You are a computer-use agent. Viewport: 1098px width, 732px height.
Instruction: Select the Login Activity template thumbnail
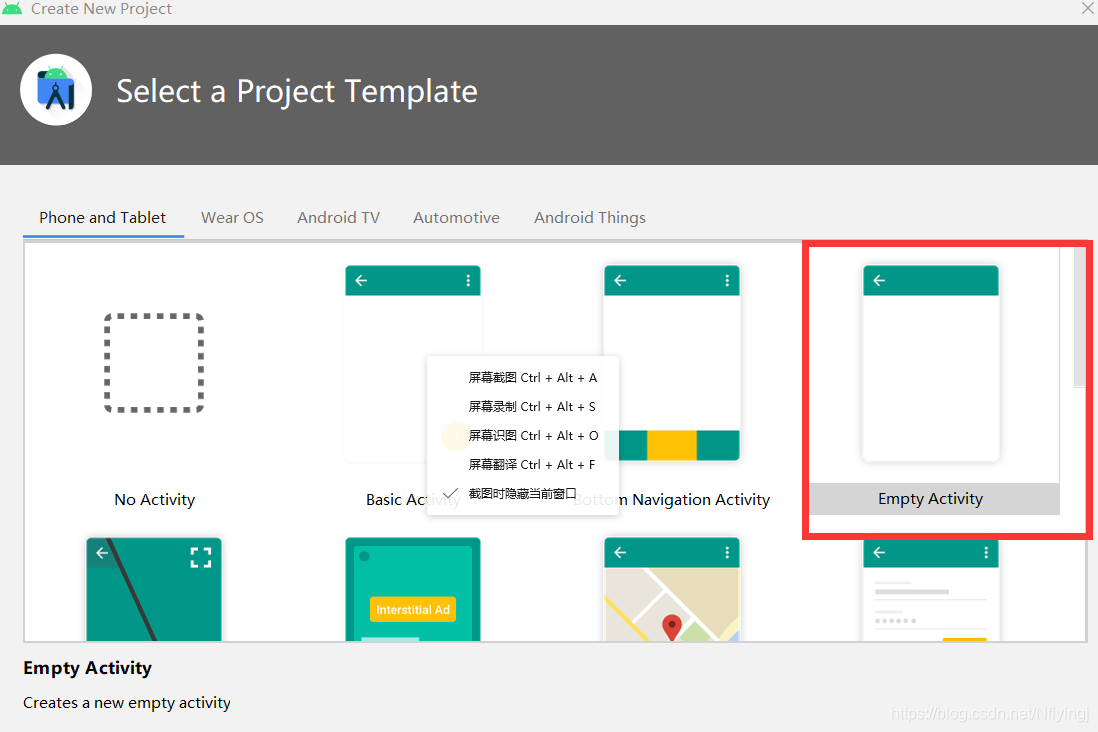[x=931, y=589]
